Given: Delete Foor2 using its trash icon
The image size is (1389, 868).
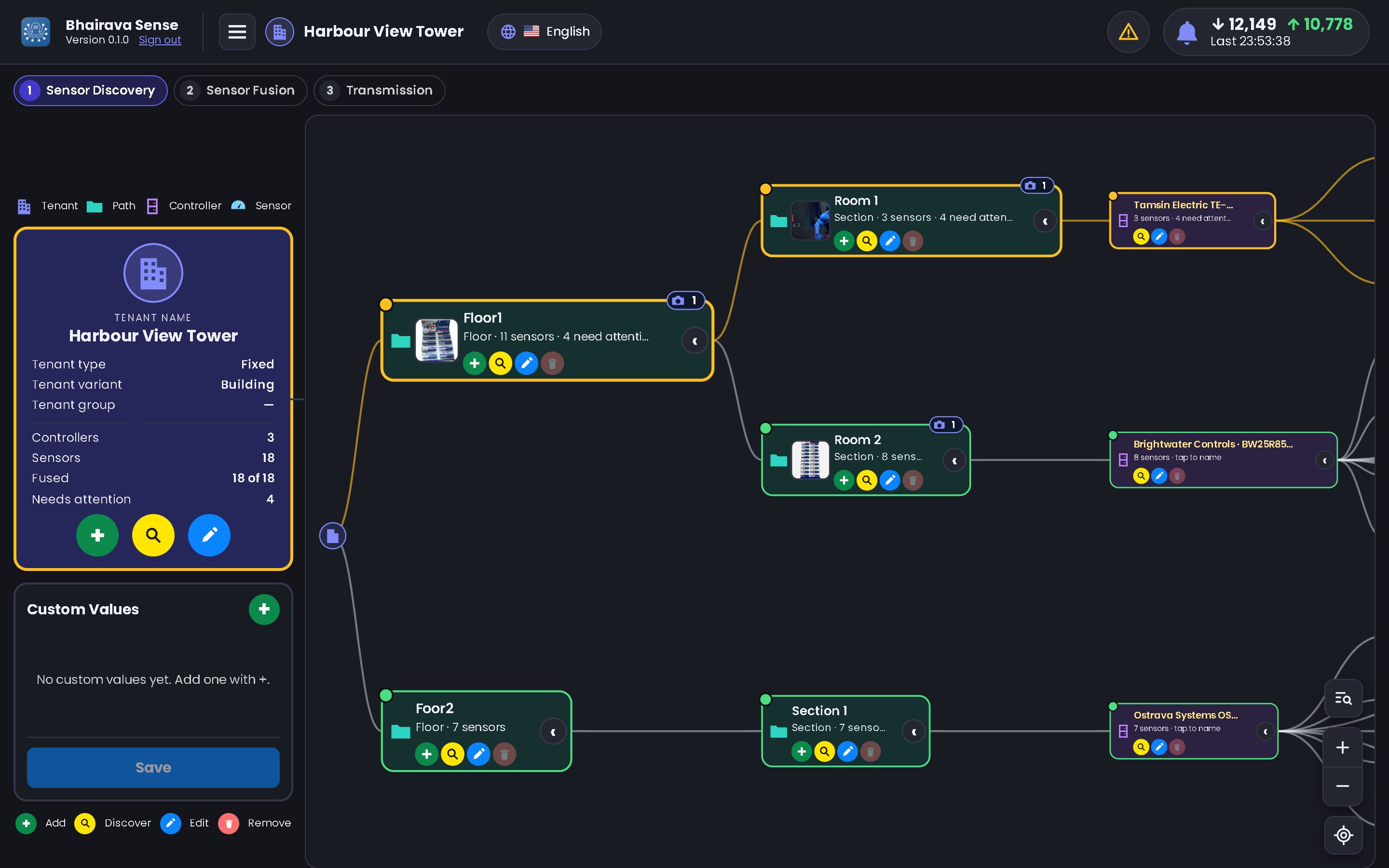Looking at the screenshot, I should [504, 754].
